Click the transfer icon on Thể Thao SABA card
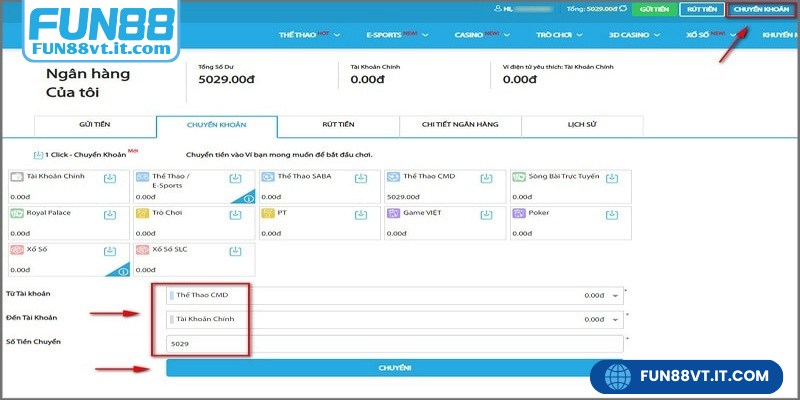This screenshot has width=800, height=400. pos(361,179)
